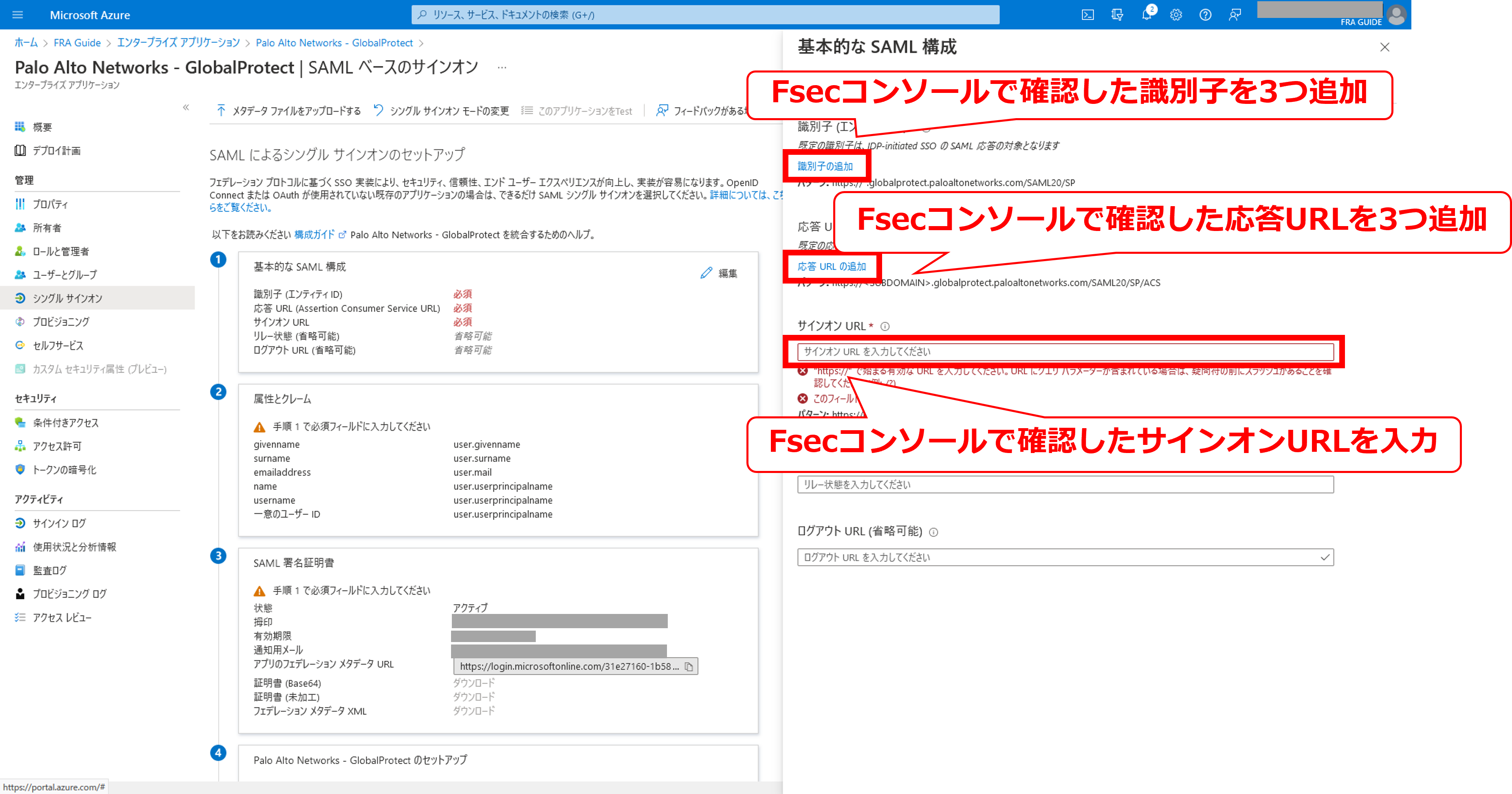Select シングル サインオン in sidebar
The image size is (1512, 794).
point(67,298)
